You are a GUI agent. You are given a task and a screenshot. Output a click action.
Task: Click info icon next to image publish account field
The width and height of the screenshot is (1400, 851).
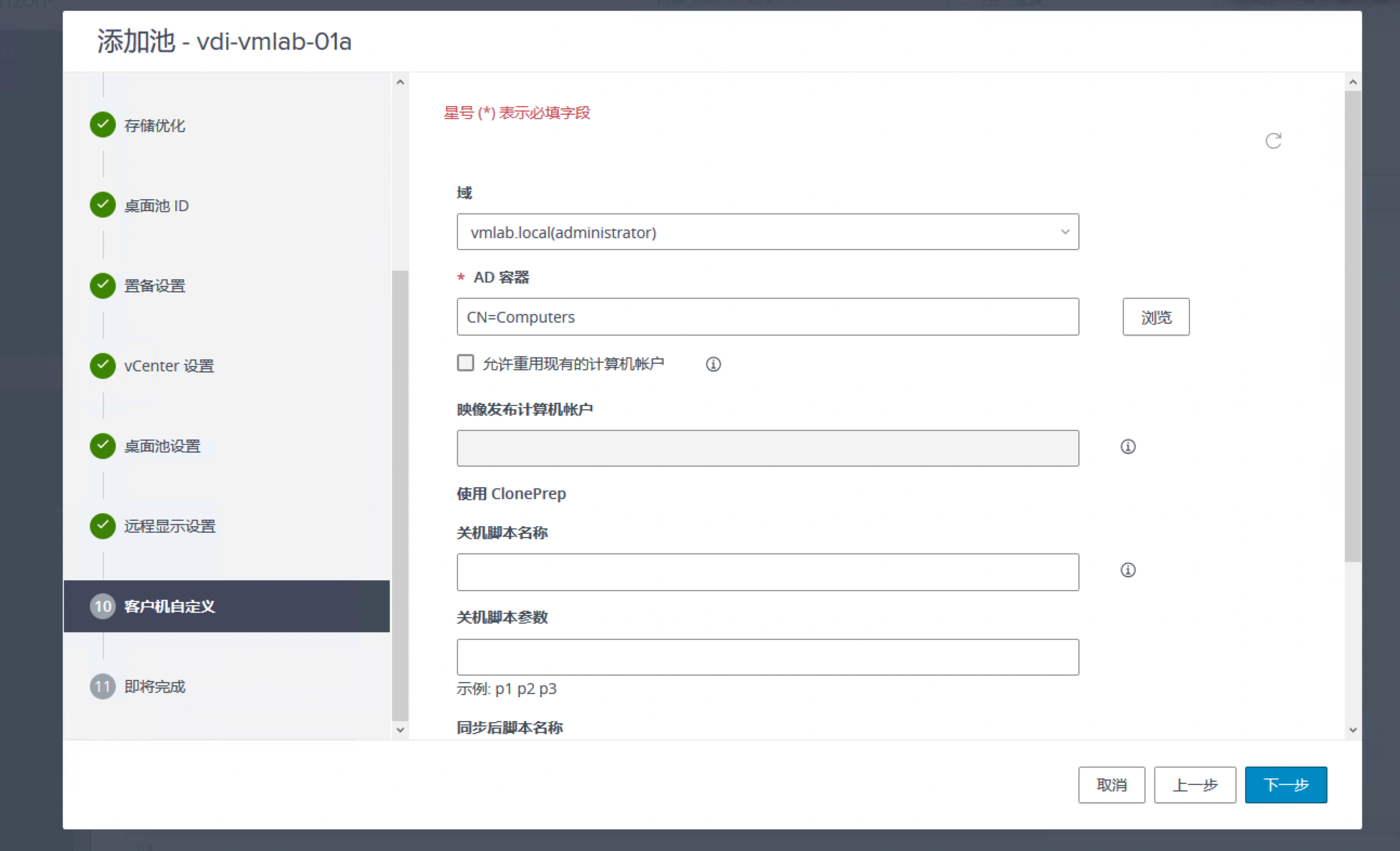pyautogui.click(x=1127, y=447)
